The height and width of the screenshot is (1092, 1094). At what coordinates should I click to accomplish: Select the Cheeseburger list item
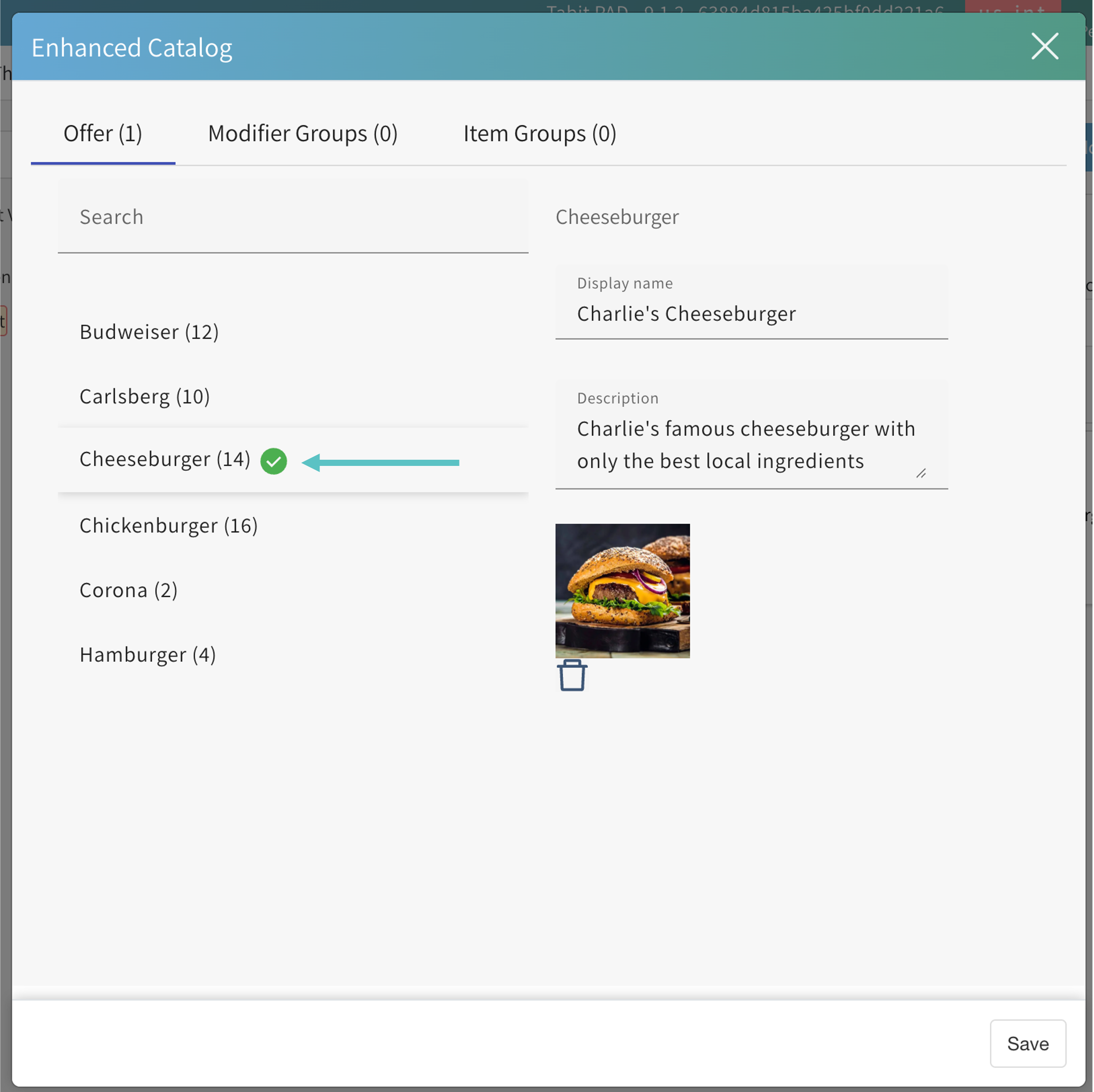click(x=164, y=459)
